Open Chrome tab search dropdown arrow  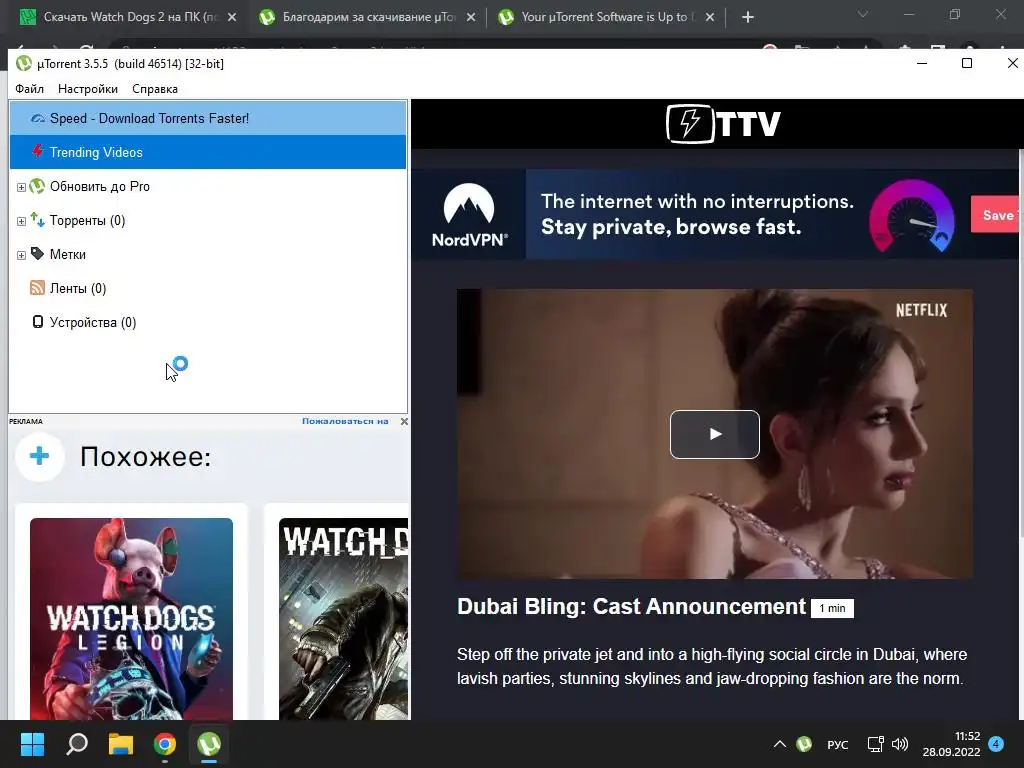click(x=863, y=14)
